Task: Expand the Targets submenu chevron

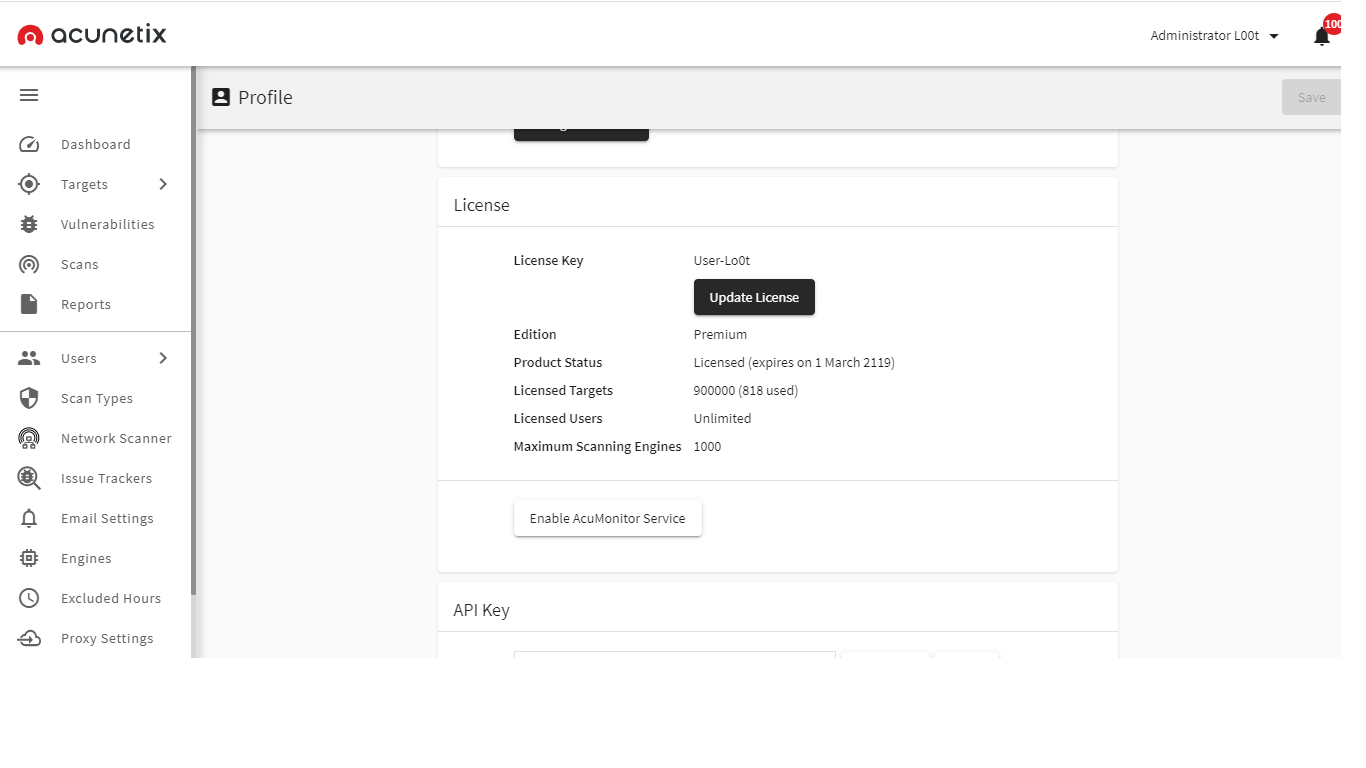Action: pyautogui.click(x=163, y=184)
